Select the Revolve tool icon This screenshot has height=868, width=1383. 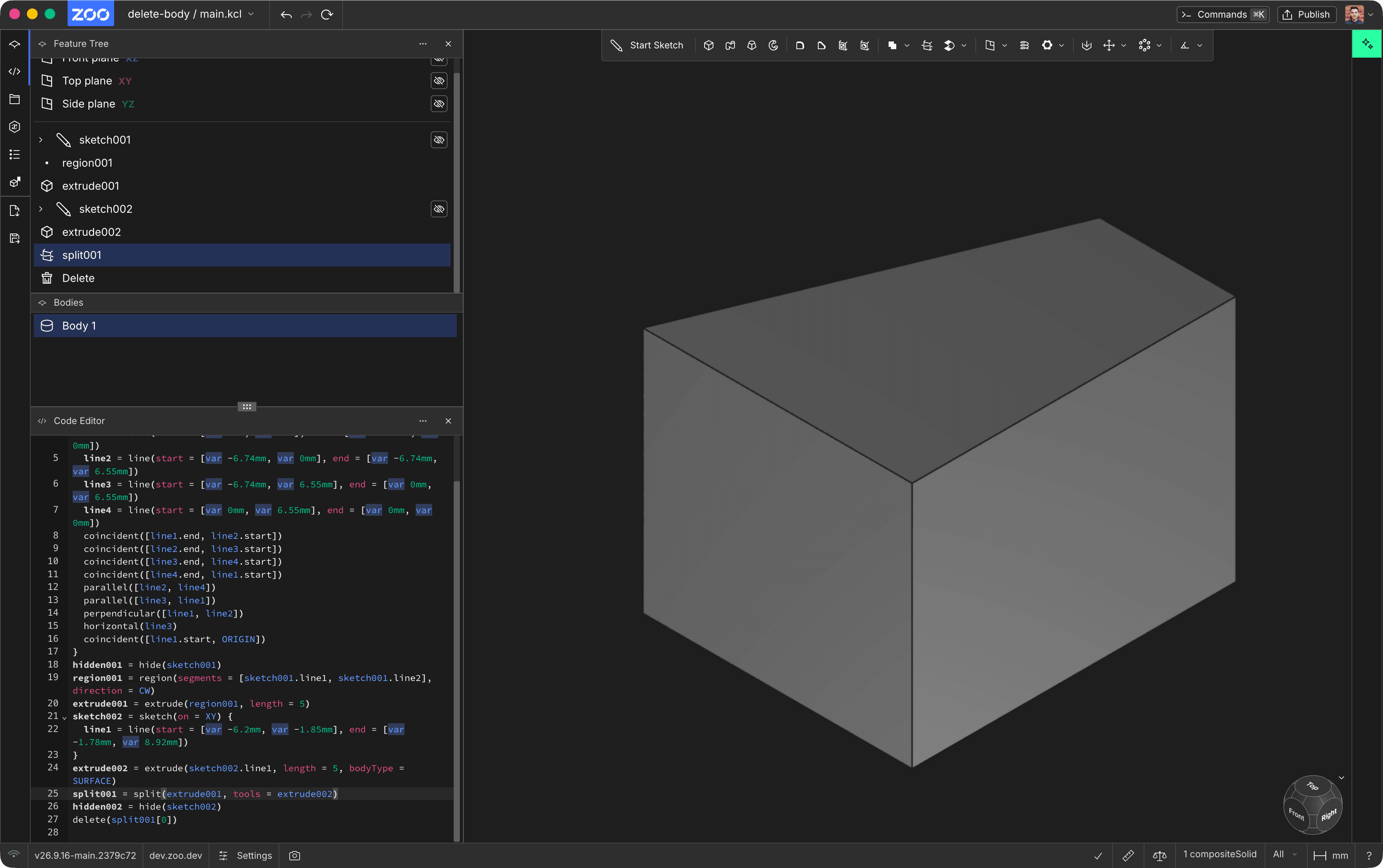[773, 45]
